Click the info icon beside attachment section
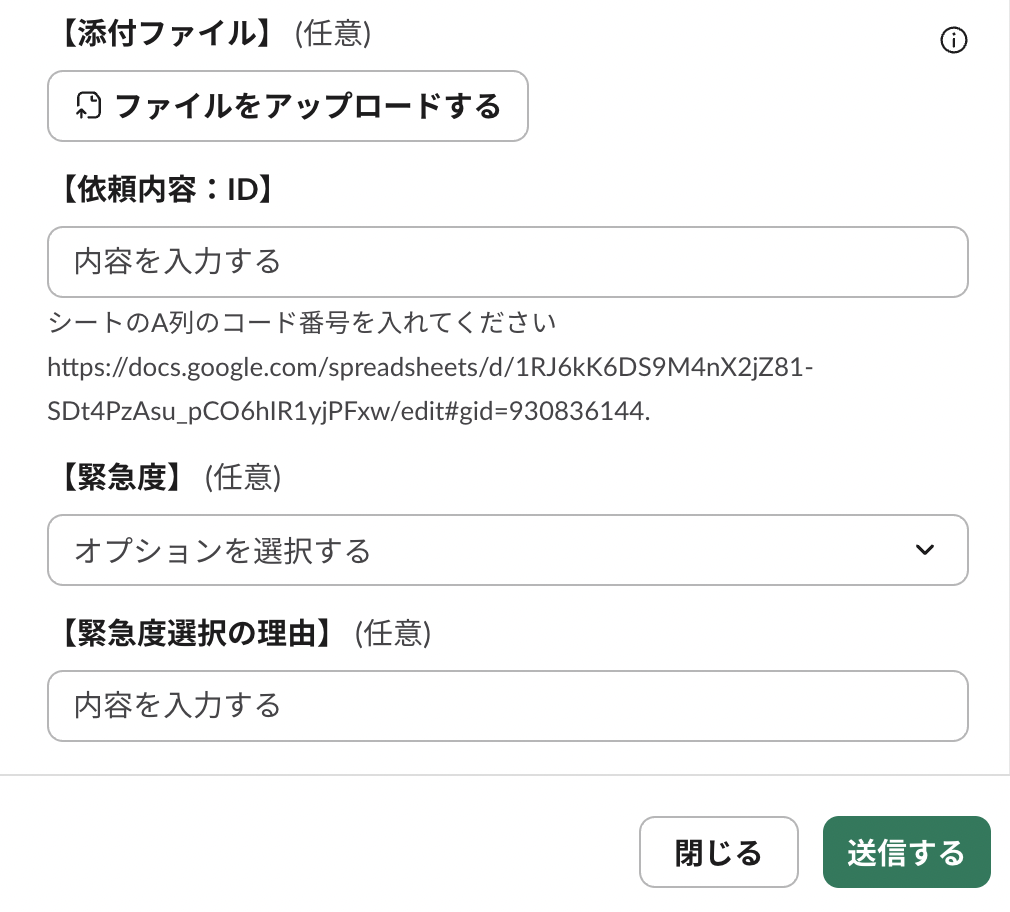This screenshot has height=912, width=1010. coord(954,40)
